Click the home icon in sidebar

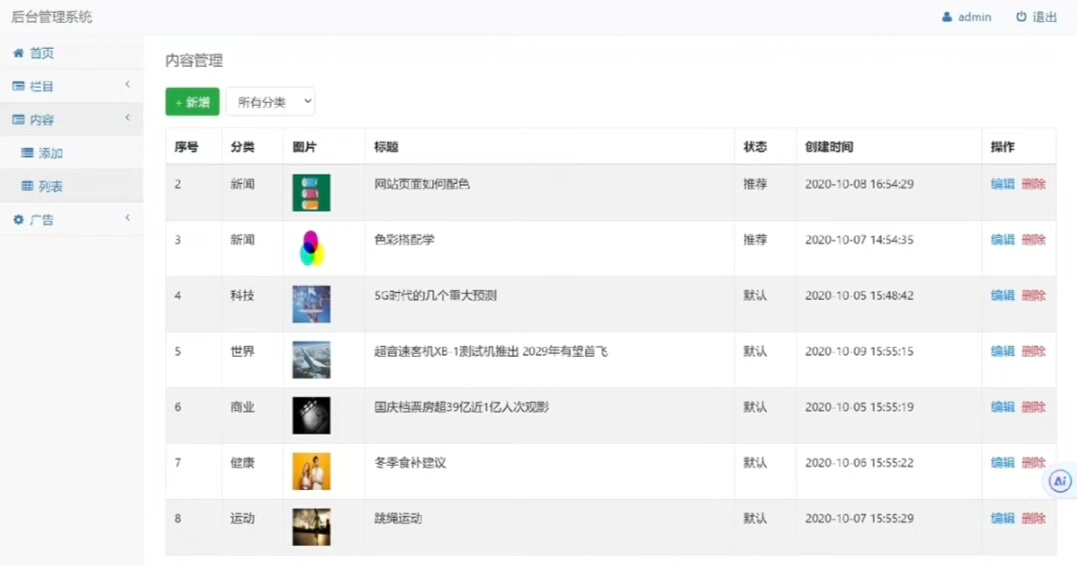pyautogui.click(x=18, y=53)
